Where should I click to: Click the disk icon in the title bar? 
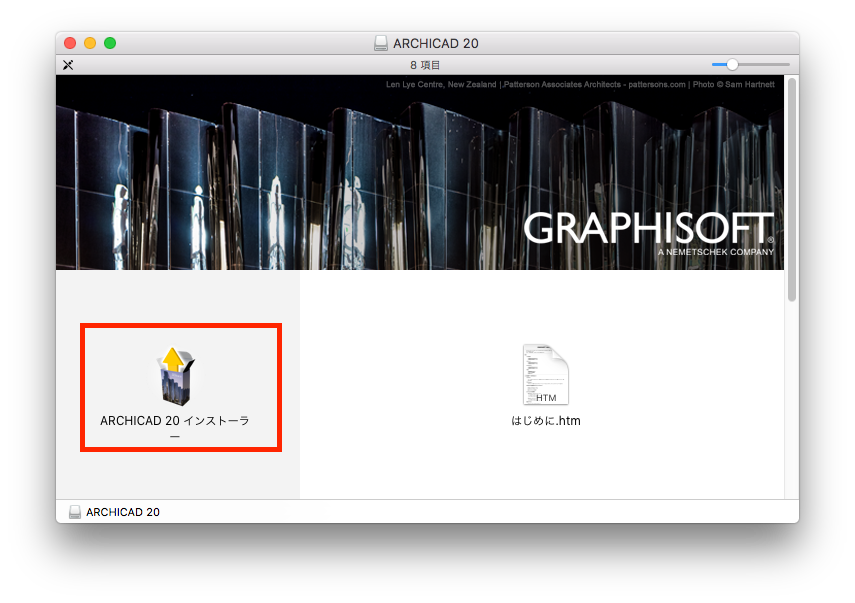tap(381, 43)
